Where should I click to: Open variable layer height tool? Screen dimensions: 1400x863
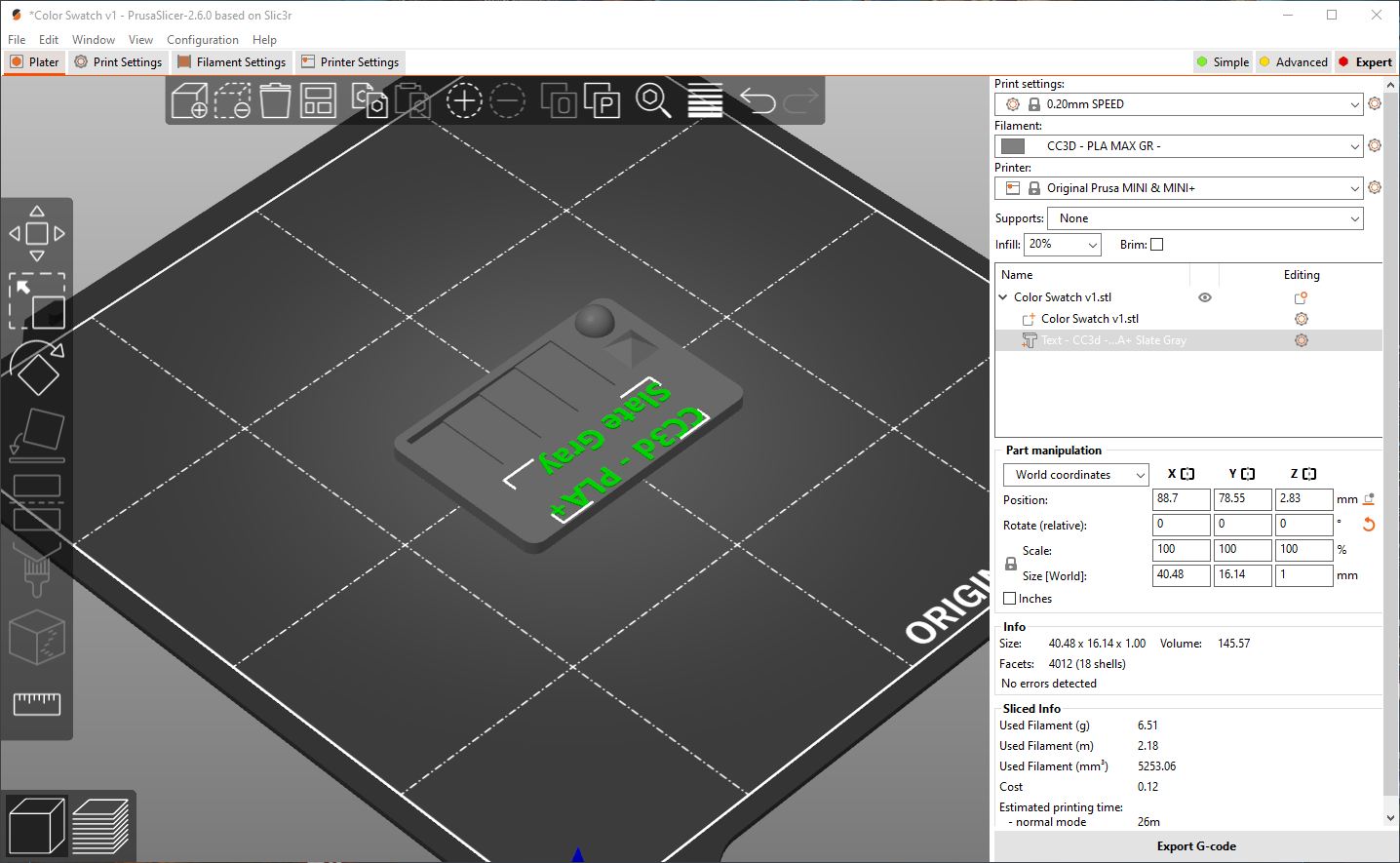tap(705, 100)
